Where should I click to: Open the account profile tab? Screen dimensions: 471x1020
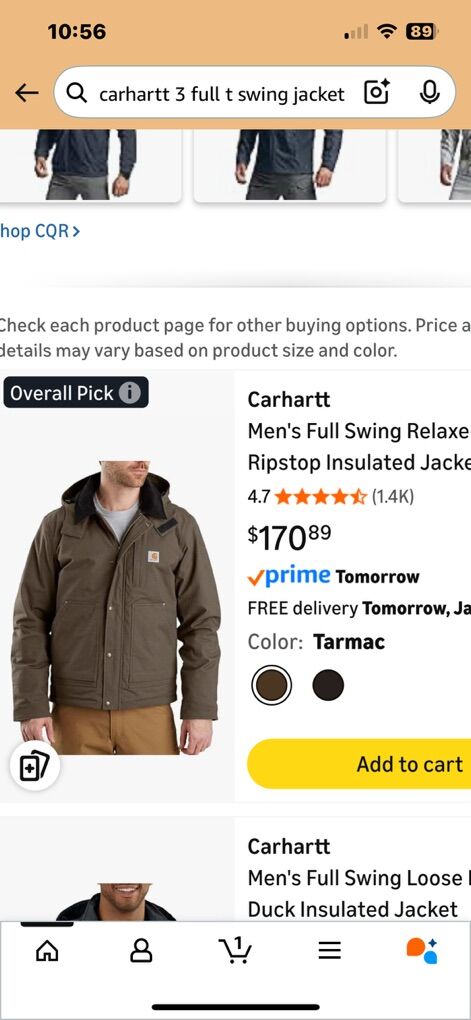point(141,951)
